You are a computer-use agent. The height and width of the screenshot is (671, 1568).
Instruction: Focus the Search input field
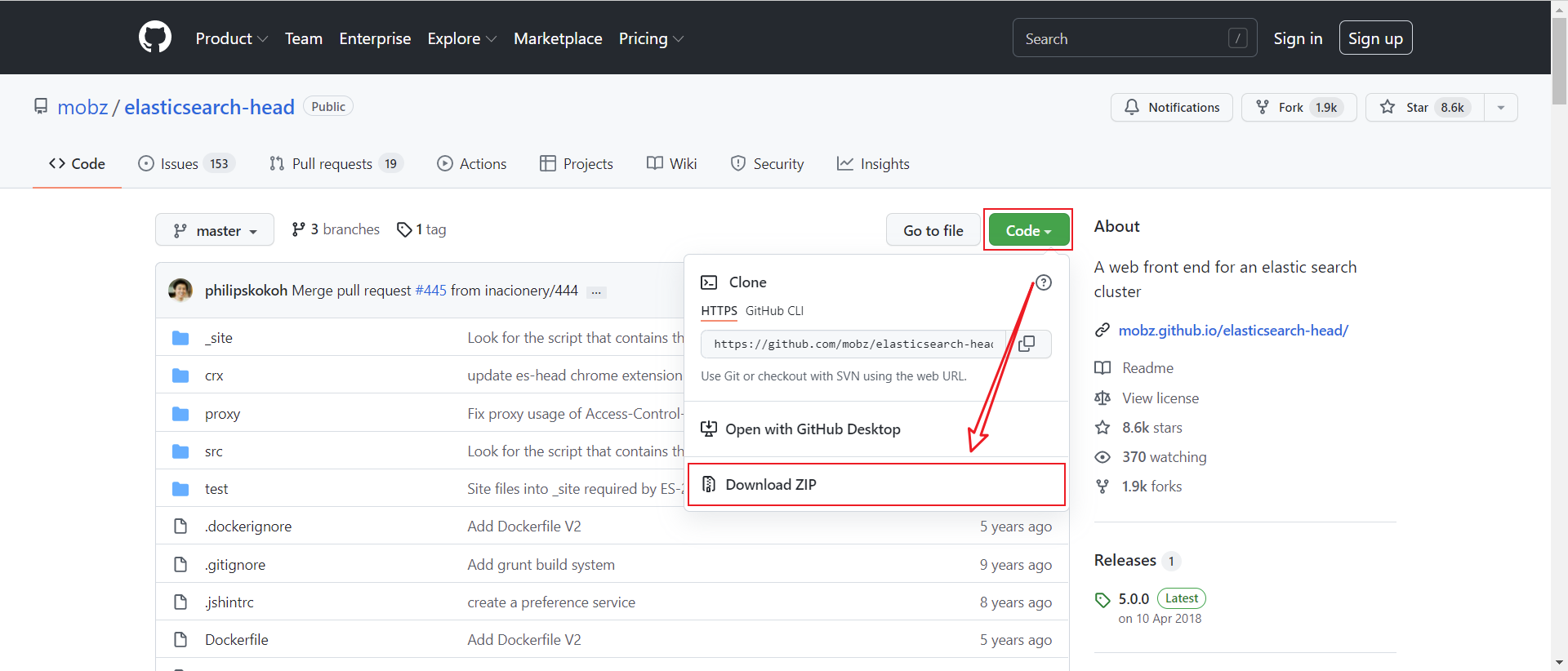(x=1134, y=38)
